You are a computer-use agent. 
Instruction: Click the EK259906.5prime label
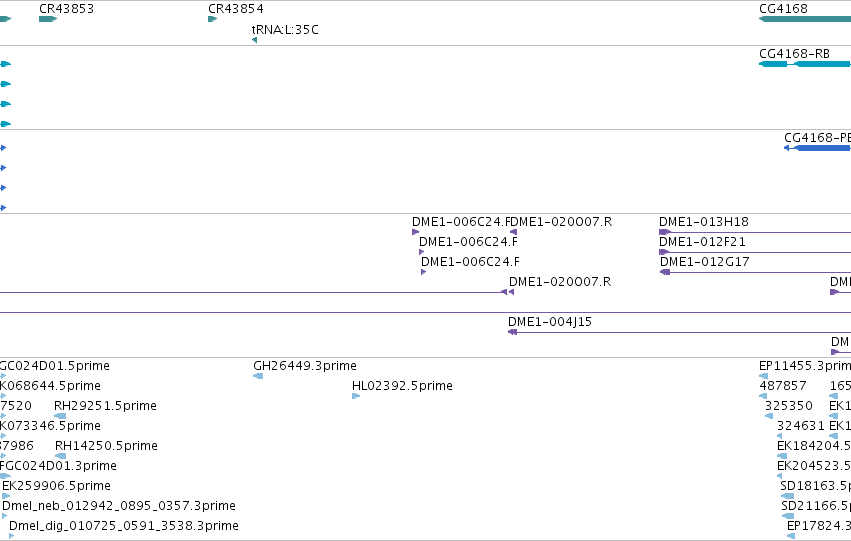[x=56, y=486]
